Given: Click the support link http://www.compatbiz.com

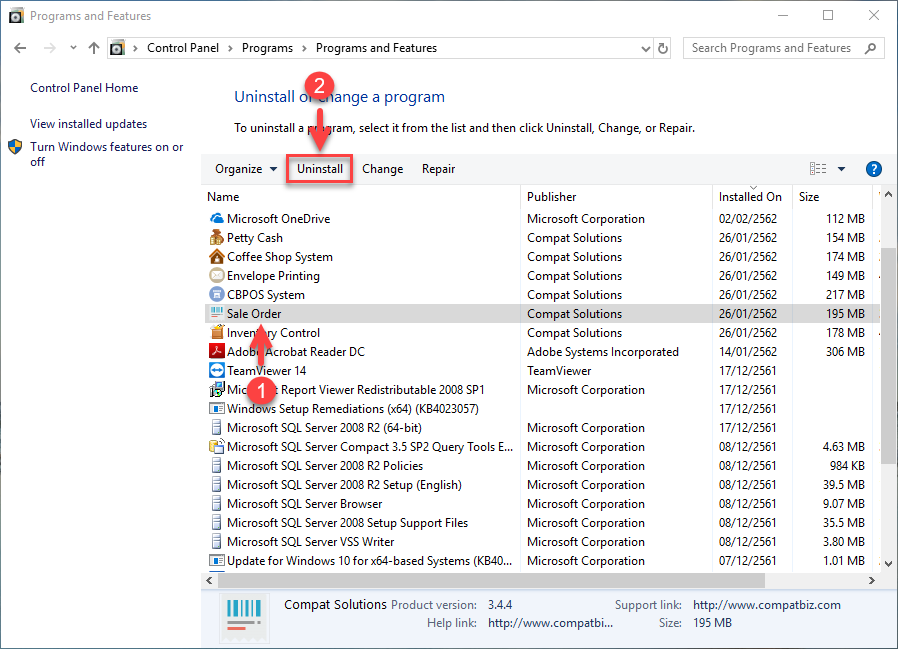Looking at the screenshot, I should click(x=766, y=605).
